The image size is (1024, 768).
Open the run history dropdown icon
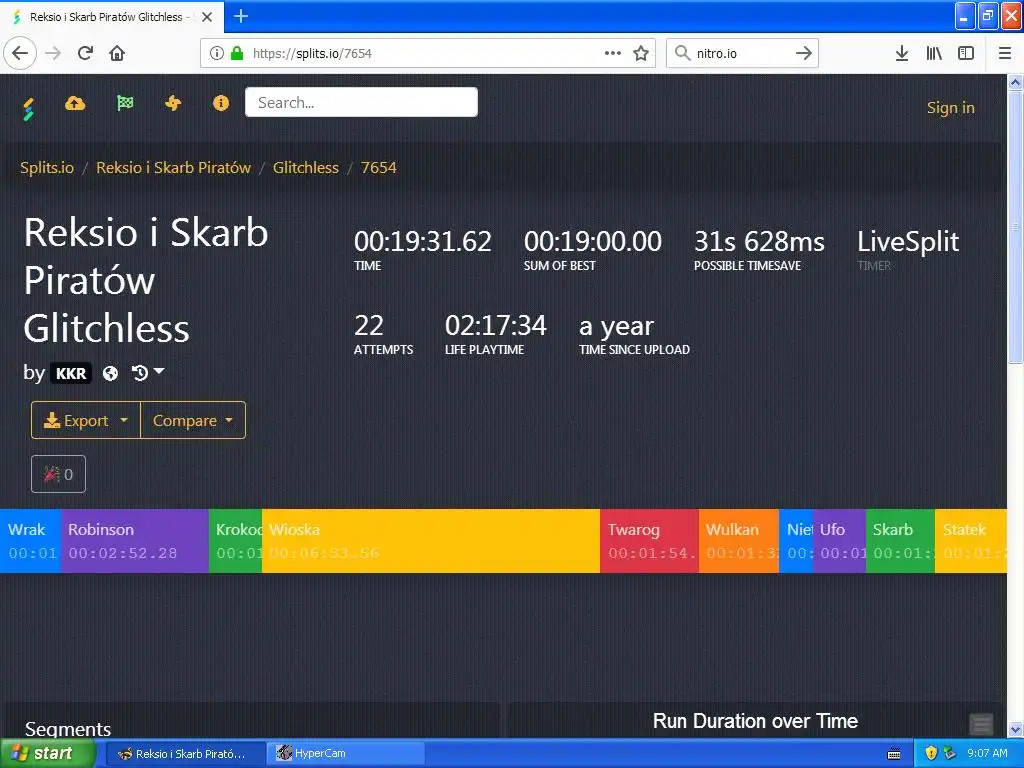[148, 373]
